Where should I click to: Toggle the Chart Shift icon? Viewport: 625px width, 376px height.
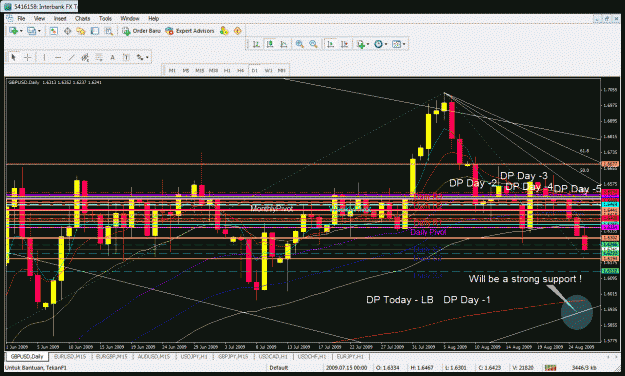[x=344, y=44]
